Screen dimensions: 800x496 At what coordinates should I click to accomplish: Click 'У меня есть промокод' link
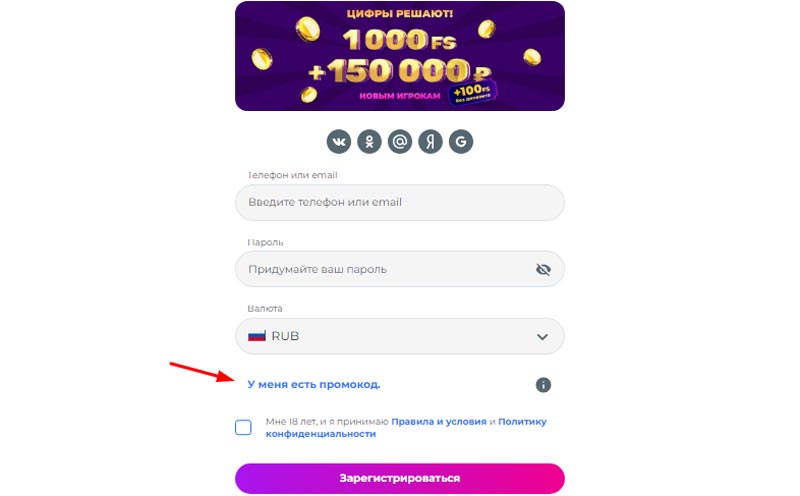(x=314, y=384)
